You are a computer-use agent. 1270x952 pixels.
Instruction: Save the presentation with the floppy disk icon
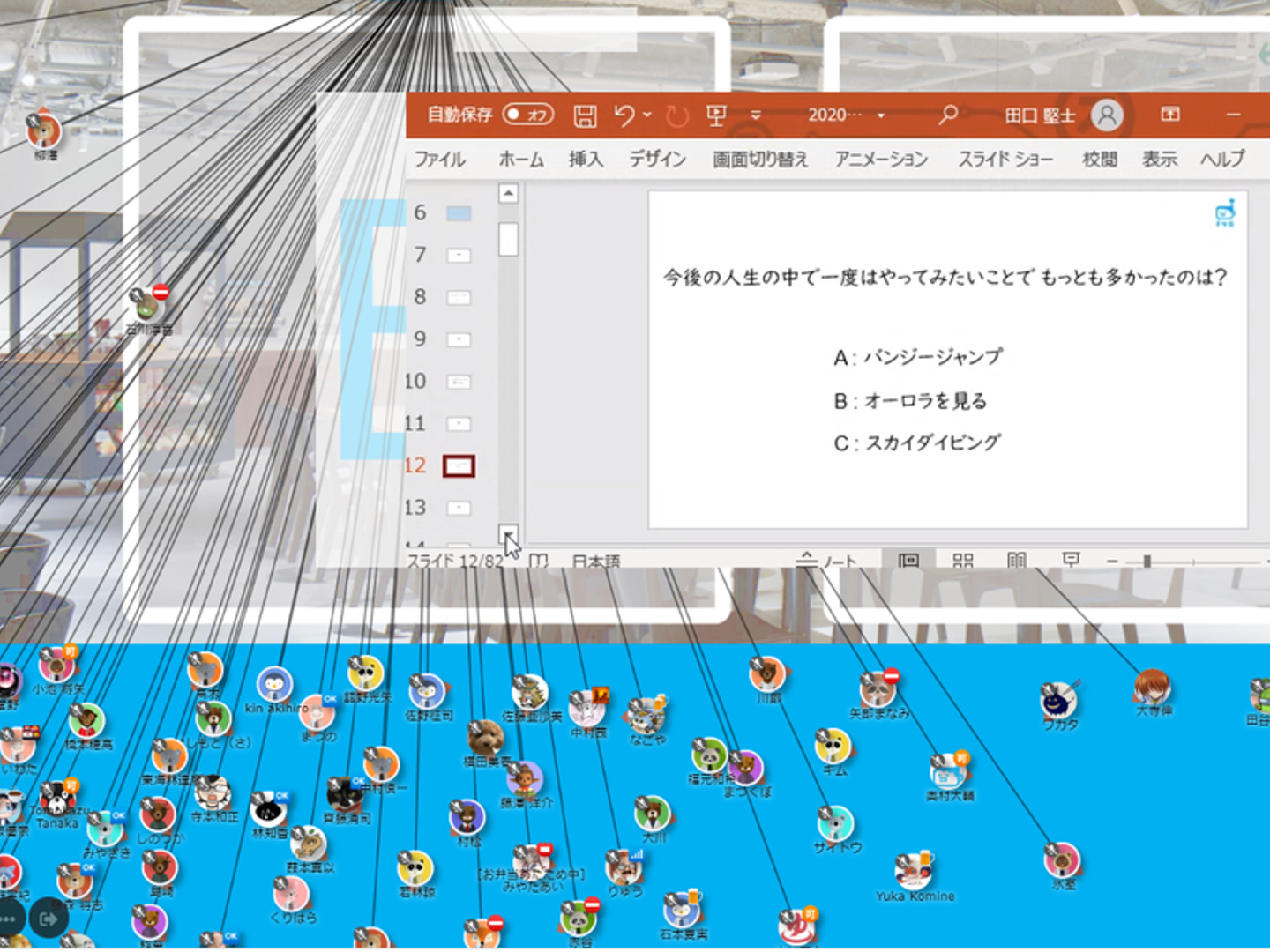point(585,115)
